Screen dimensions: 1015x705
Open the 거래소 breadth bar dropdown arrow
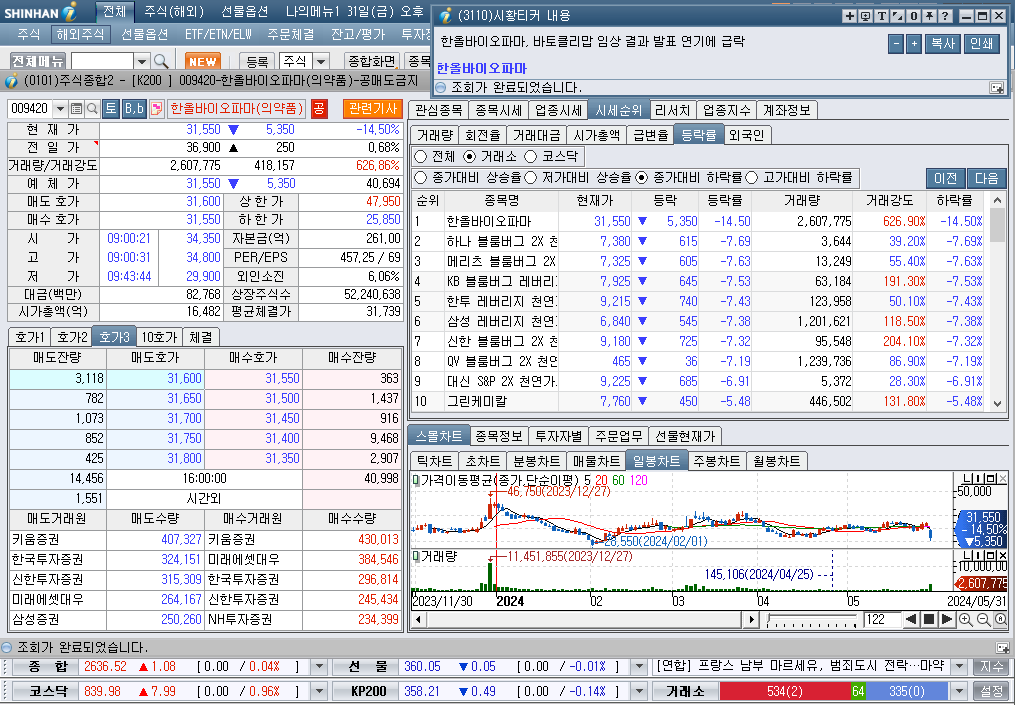click(960, 691)
